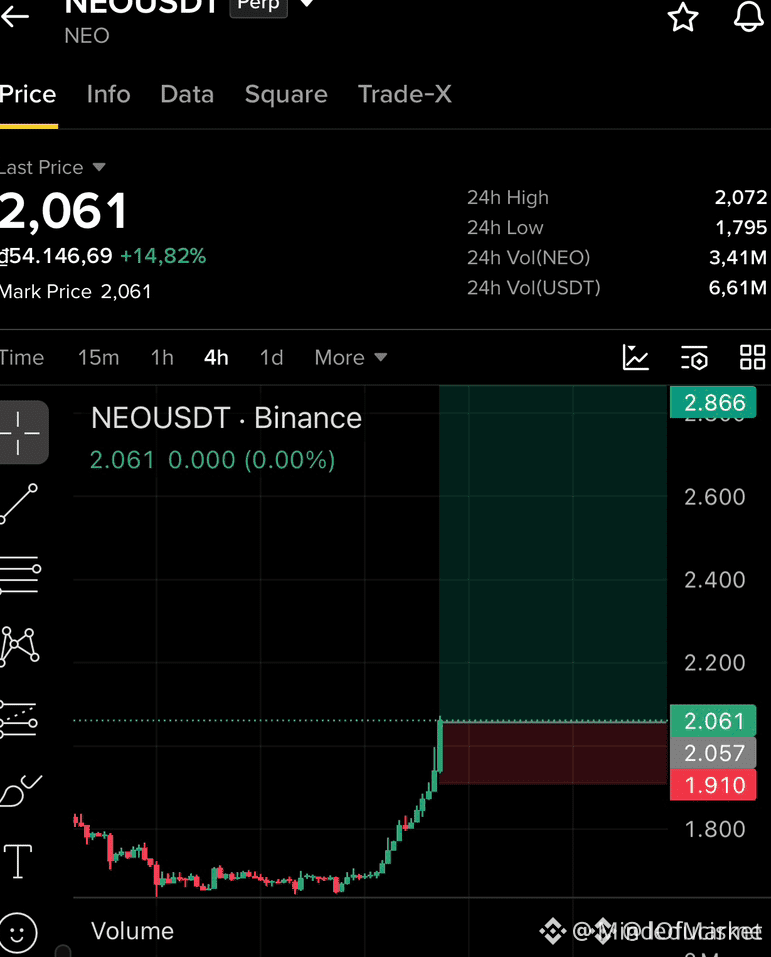This screenshot has height=957, width=771.
Task: Select the XABCD pattern tool
Action: [20, 646]
